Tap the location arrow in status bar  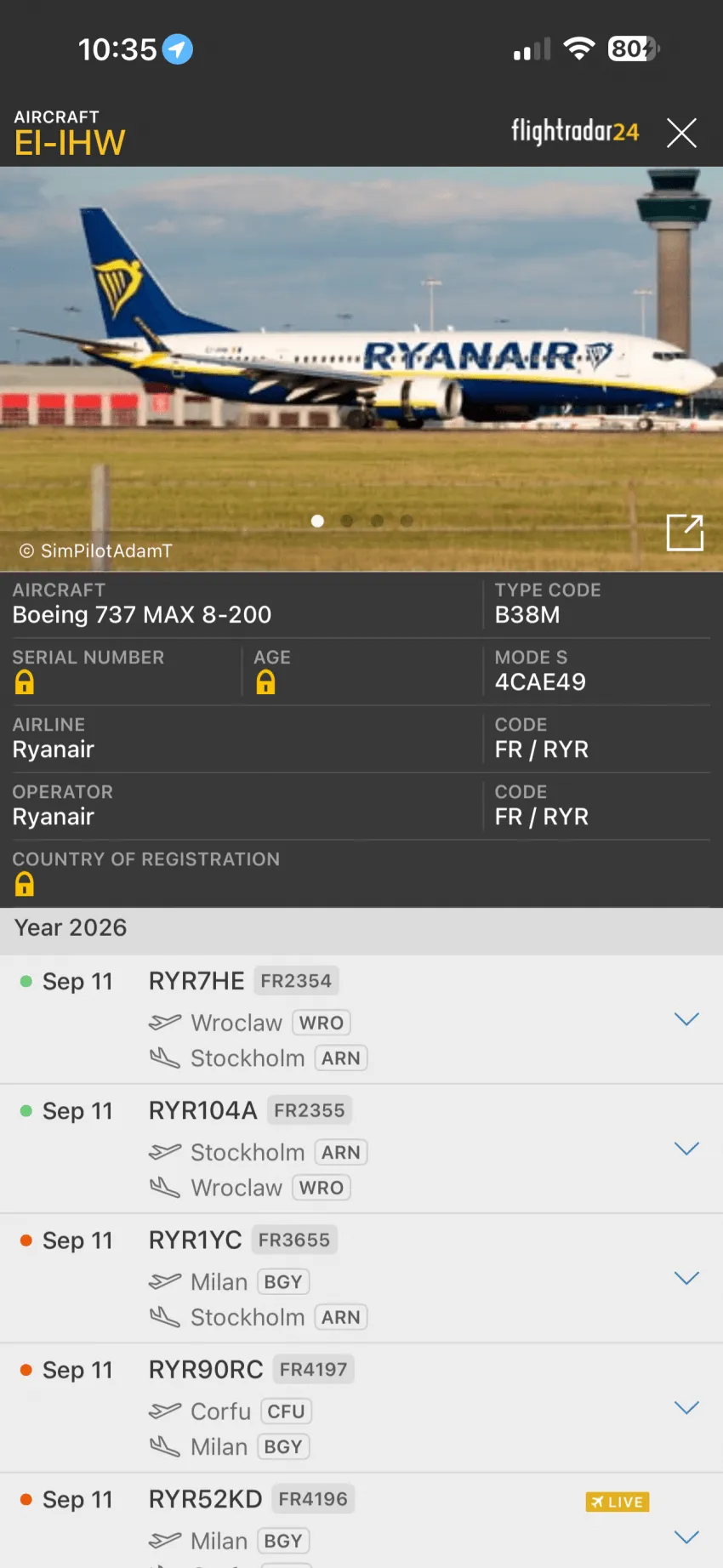click(178, 49)
